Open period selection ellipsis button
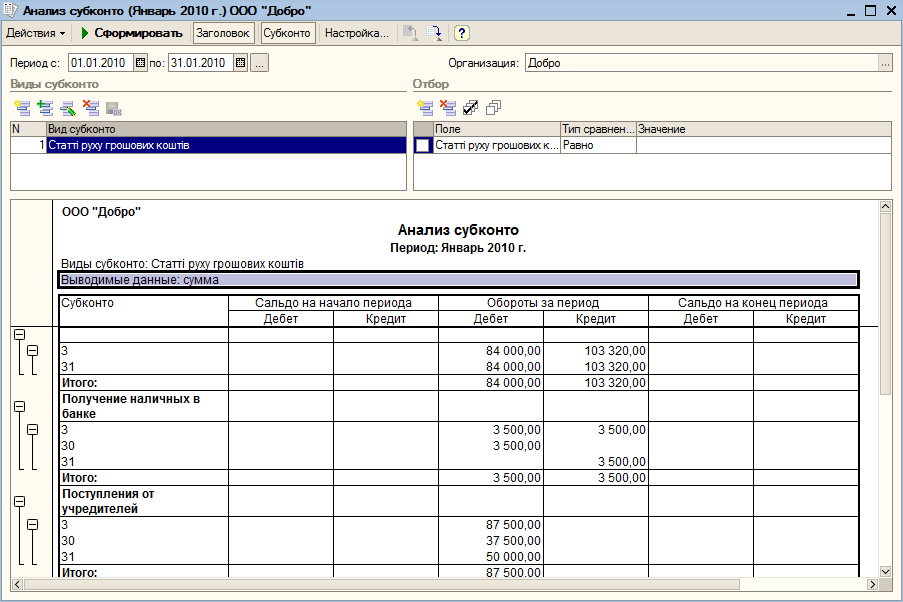 point(260,63)
